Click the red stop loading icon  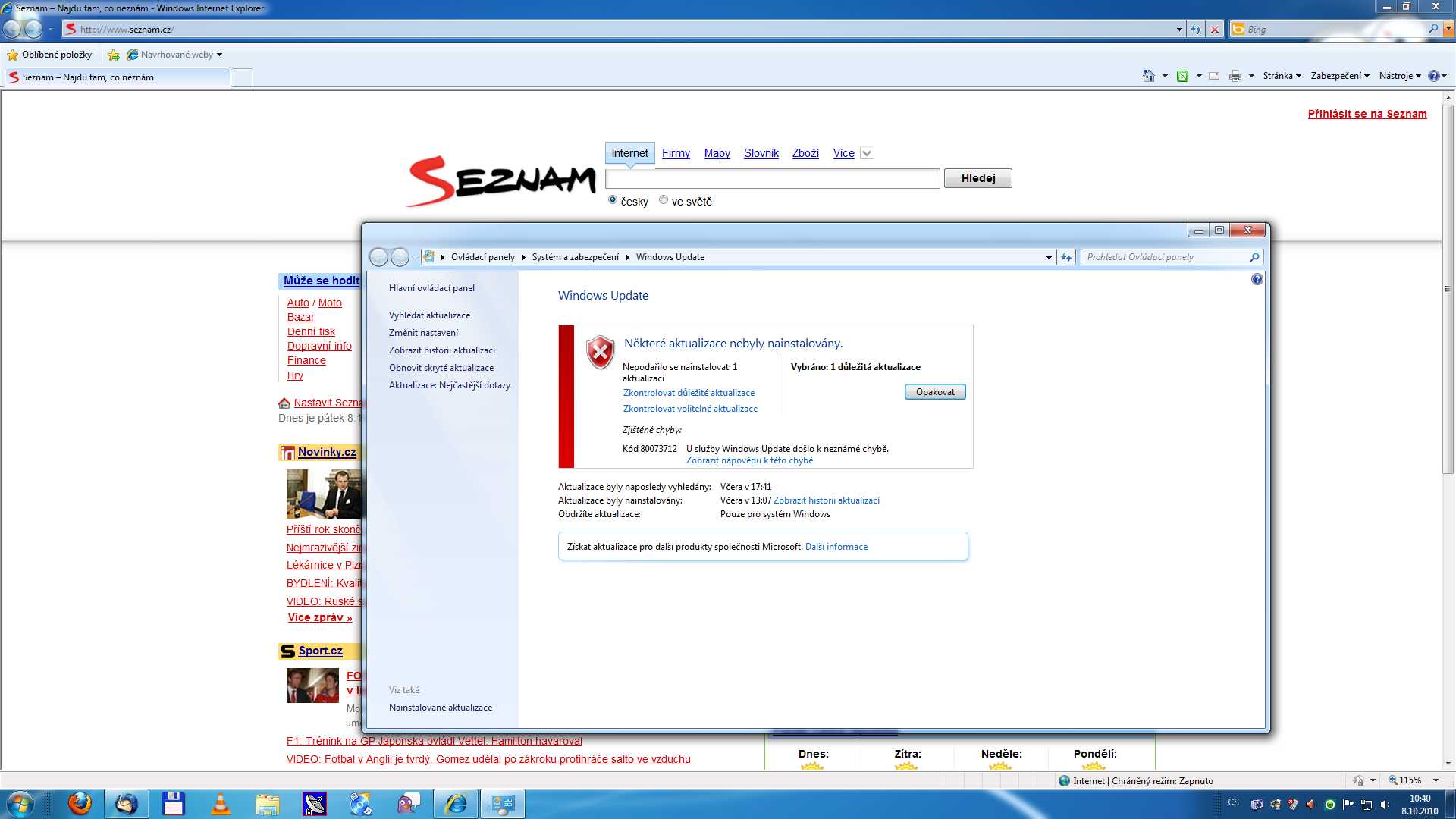(x=1215, y=30)
